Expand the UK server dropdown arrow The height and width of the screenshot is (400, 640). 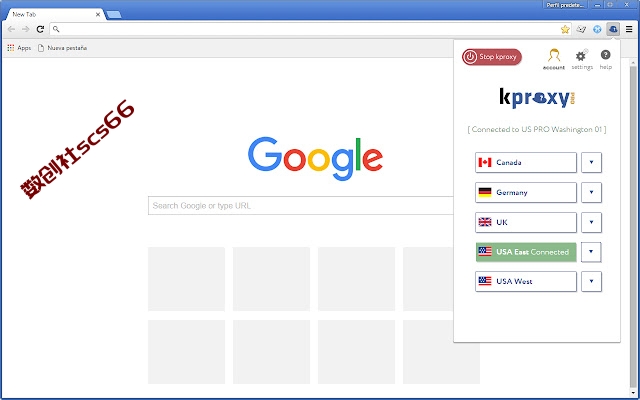pos(591,222)
